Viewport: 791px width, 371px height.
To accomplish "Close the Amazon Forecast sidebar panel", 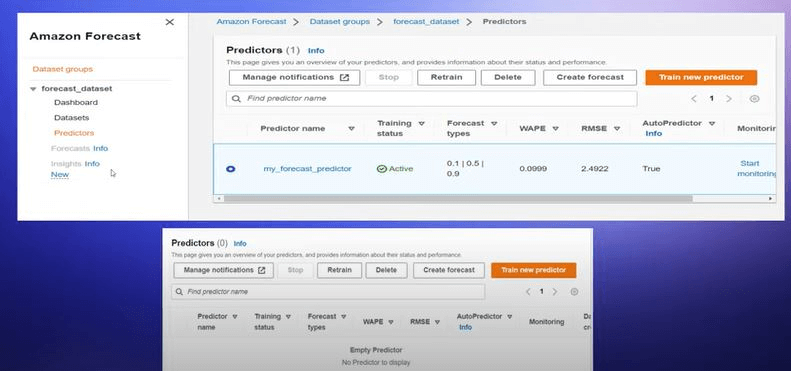I will click(x=170, y=22).
